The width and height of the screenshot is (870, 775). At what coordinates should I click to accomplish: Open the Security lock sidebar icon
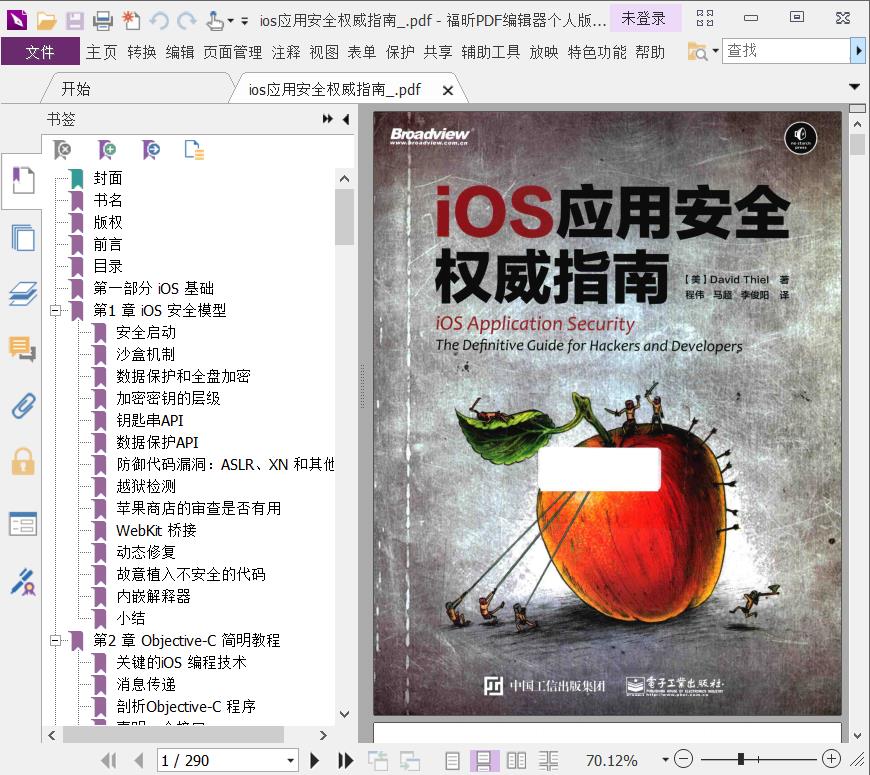pos(23,462)
